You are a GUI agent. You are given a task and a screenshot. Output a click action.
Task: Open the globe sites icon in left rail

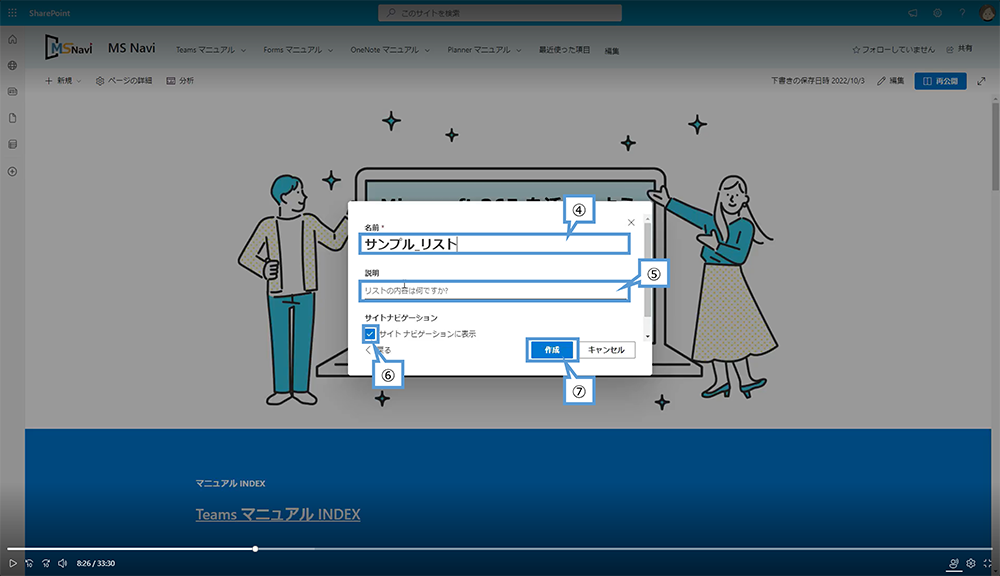pos(12,66)
